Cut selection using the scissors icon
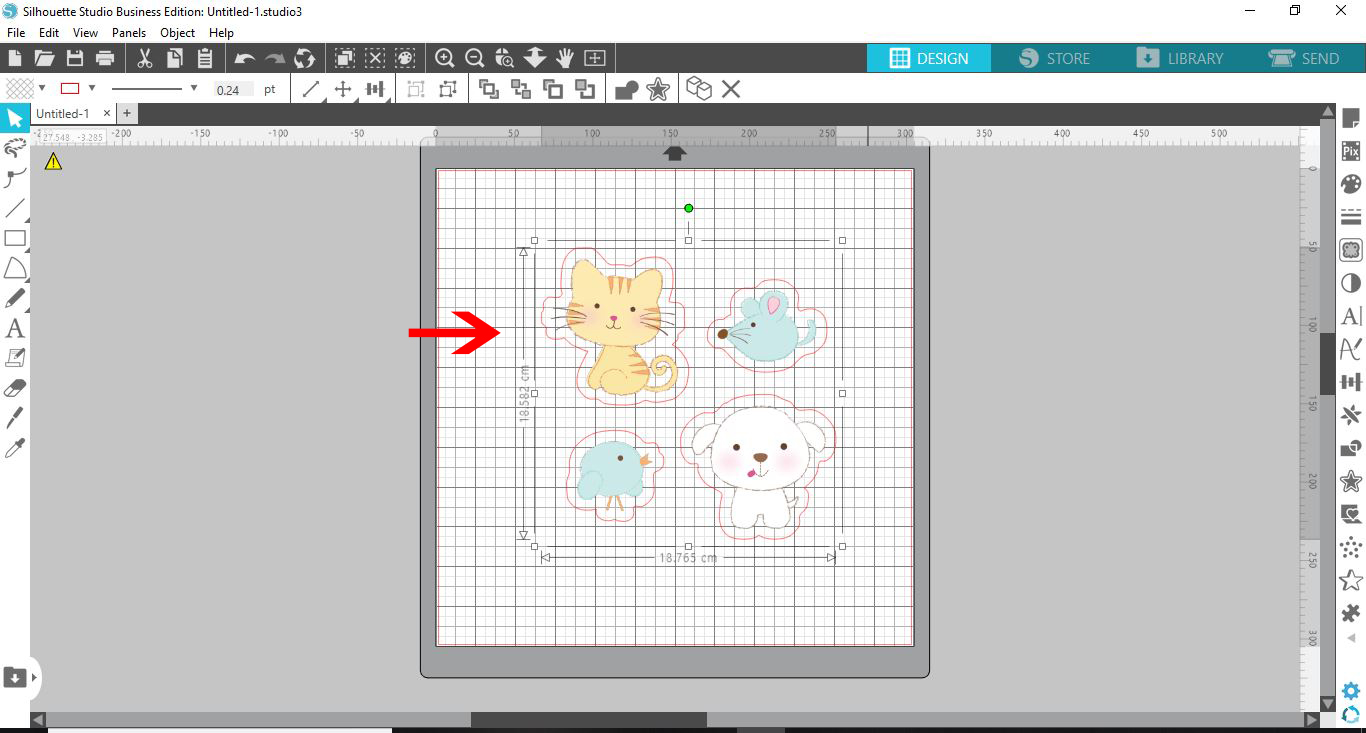Image resolution: width=1366 pixels, height=733 pixels. click(x=145, y=58)
